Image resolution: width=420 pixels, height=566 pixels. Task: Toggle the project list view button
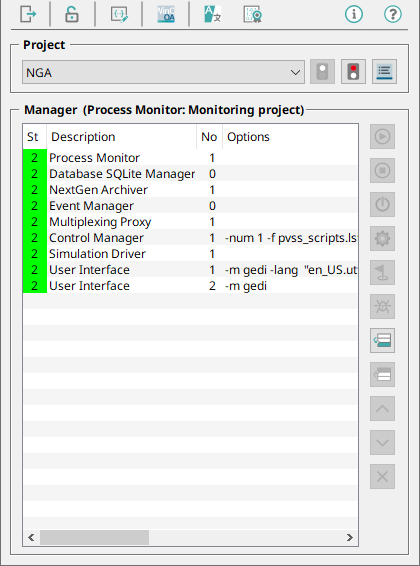coord(384,71)
